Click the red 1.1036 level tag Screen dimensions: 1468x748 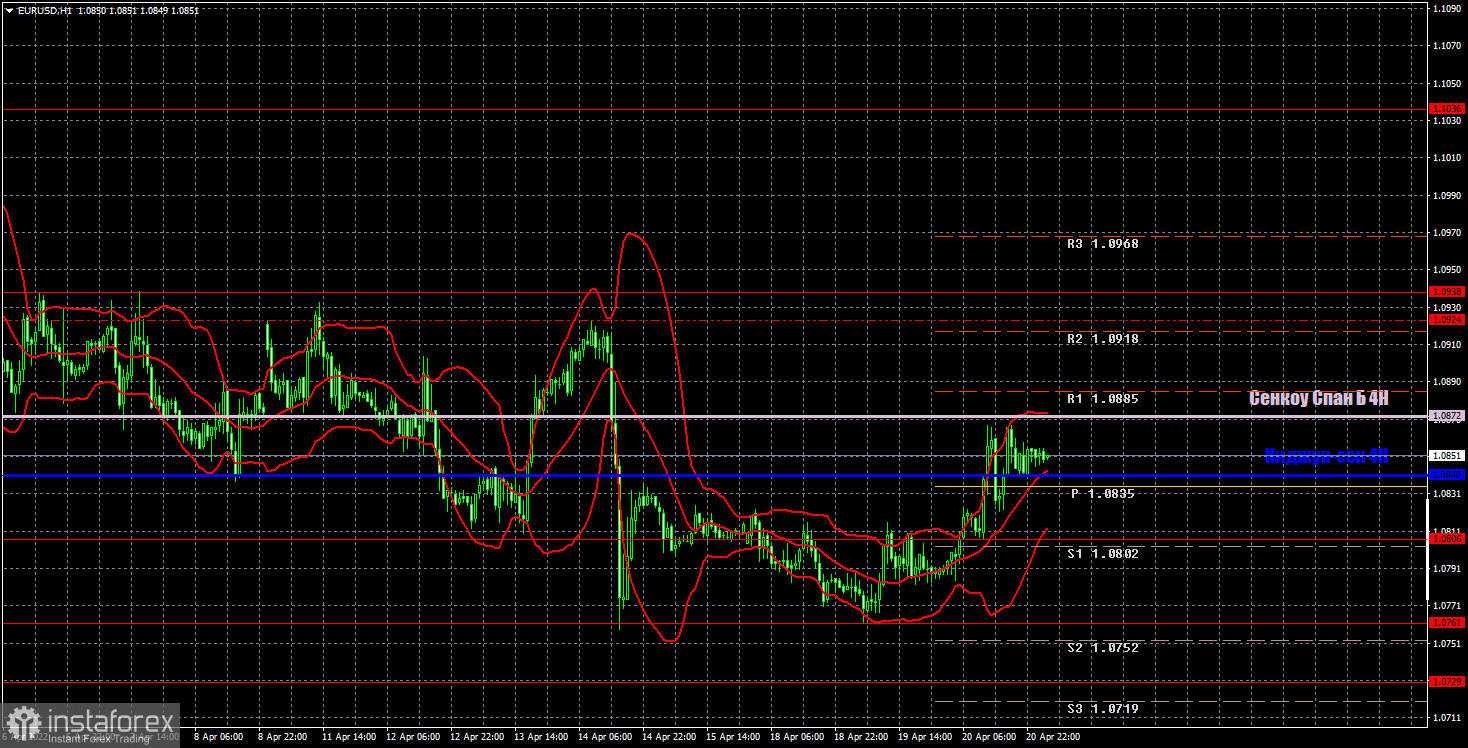pyautogui.click(x=1447, y=108)
